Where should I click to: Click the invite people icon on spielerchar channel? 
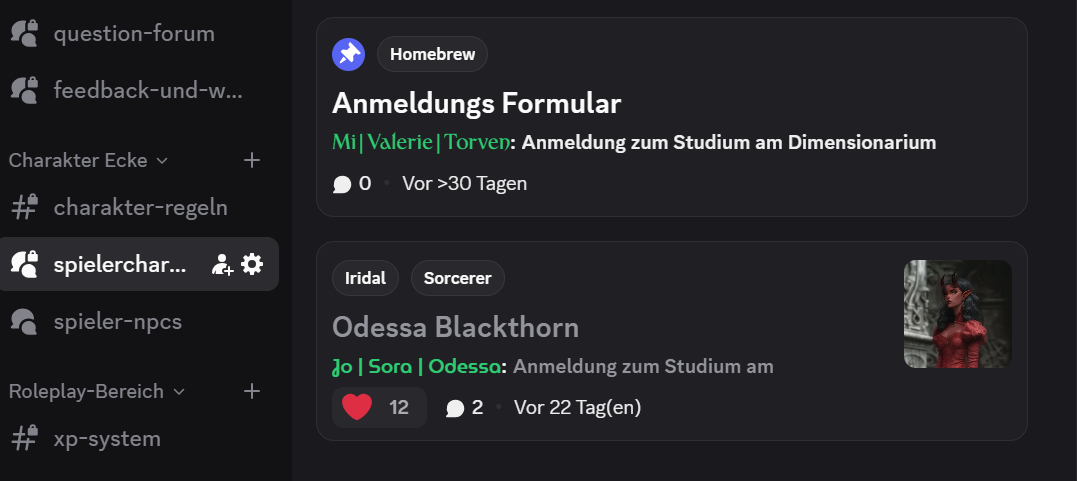(x=222, y=264)
